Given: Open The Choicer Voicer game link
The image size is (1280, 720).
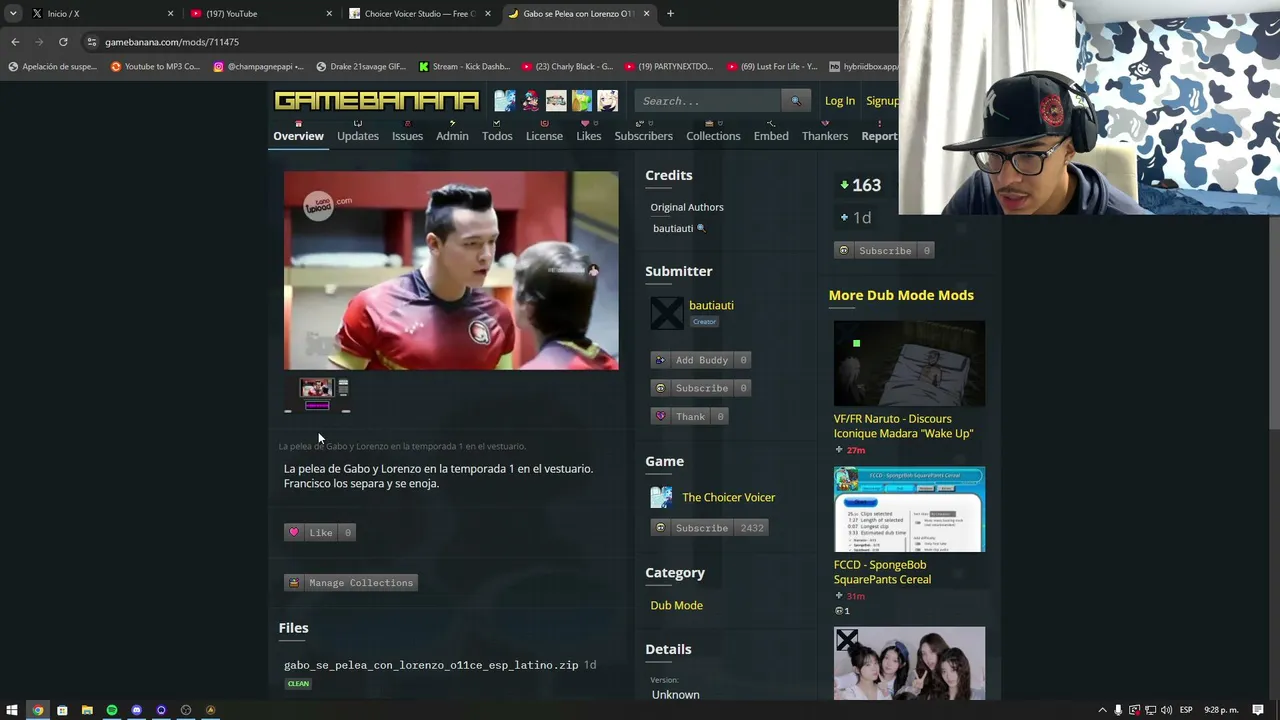Looking at the screenshot, I should 728,497.
